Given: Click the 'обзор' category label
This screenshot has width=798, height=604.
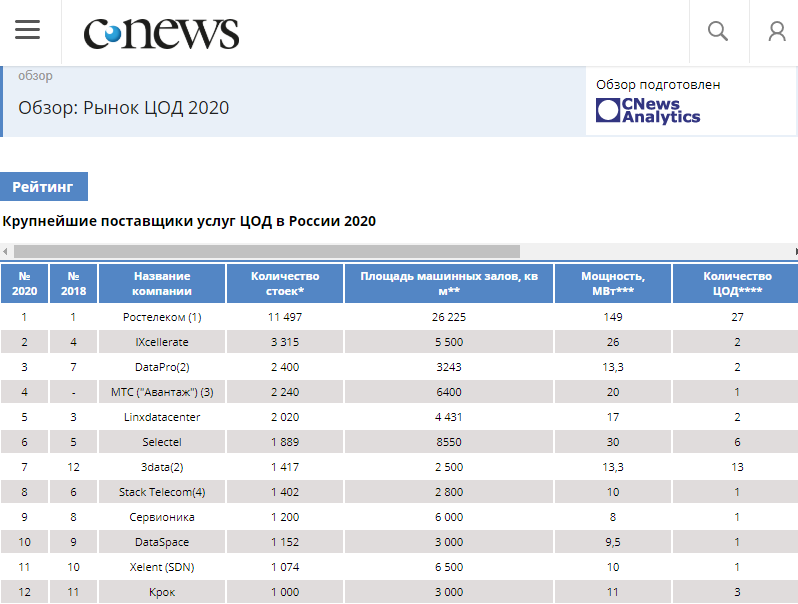Looking at the screenshot, I should coord(36,76).
